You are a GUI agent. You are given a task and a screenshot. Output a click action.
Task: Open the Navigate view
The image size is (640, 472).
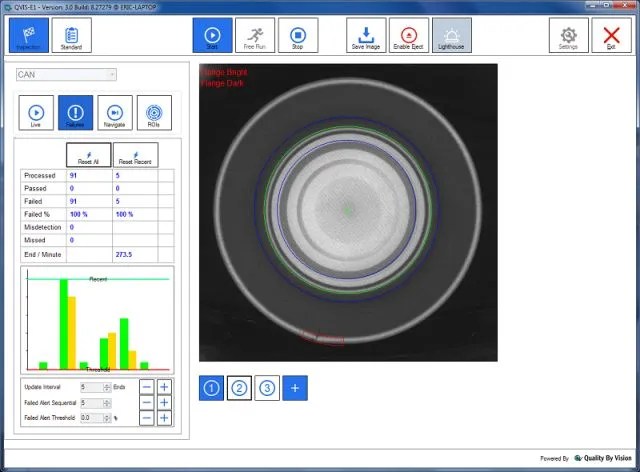tap(115, 113)
